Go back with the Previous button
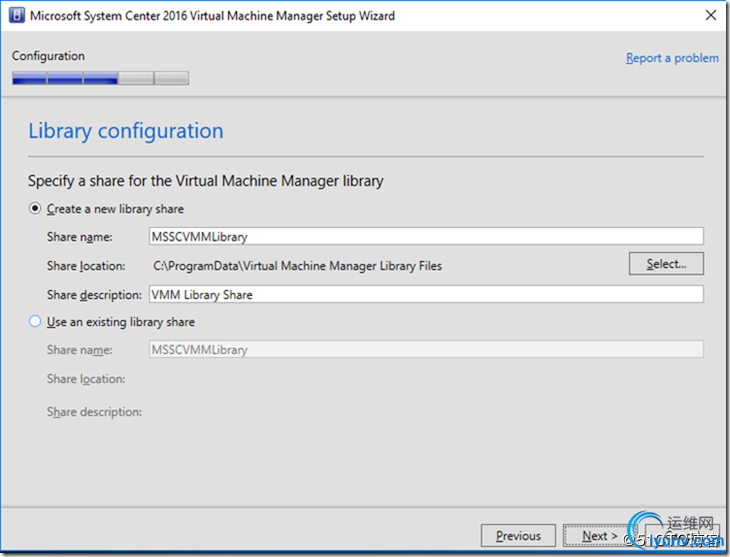The height and width of the screenshot is (557, 730). (518, 536)
